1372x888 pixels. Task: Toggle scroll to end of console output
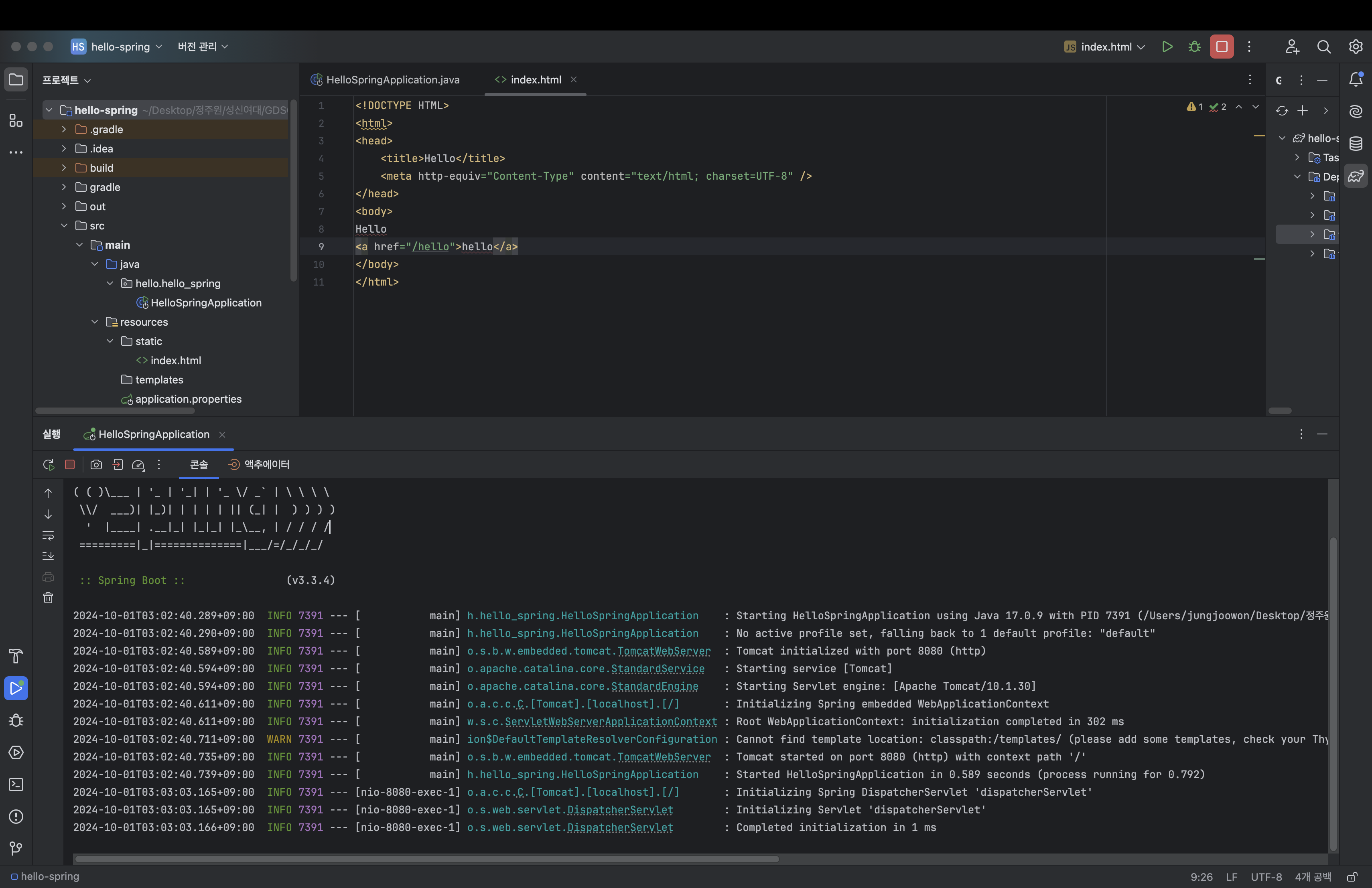(49, 556)
